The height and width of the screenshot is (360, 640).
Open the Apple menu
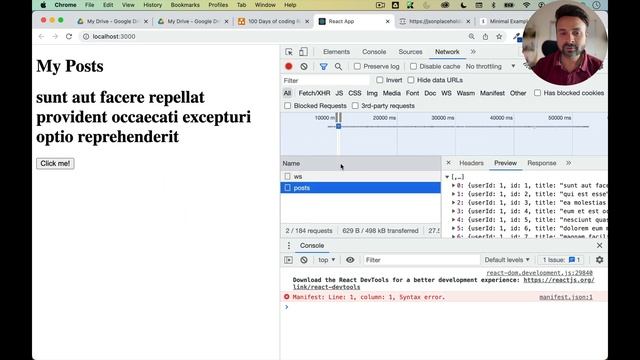(x=43, y=5)
